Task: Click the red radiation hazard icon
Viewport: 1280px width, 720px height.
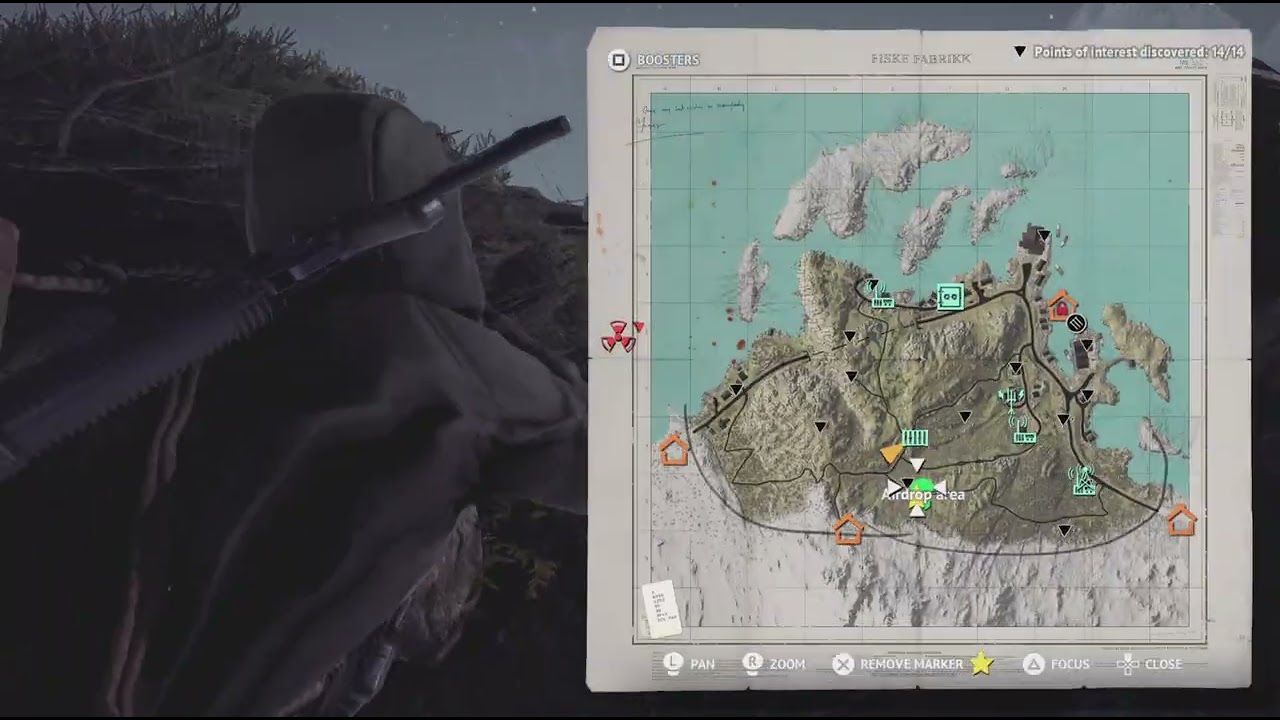Action: coord(618,338)
